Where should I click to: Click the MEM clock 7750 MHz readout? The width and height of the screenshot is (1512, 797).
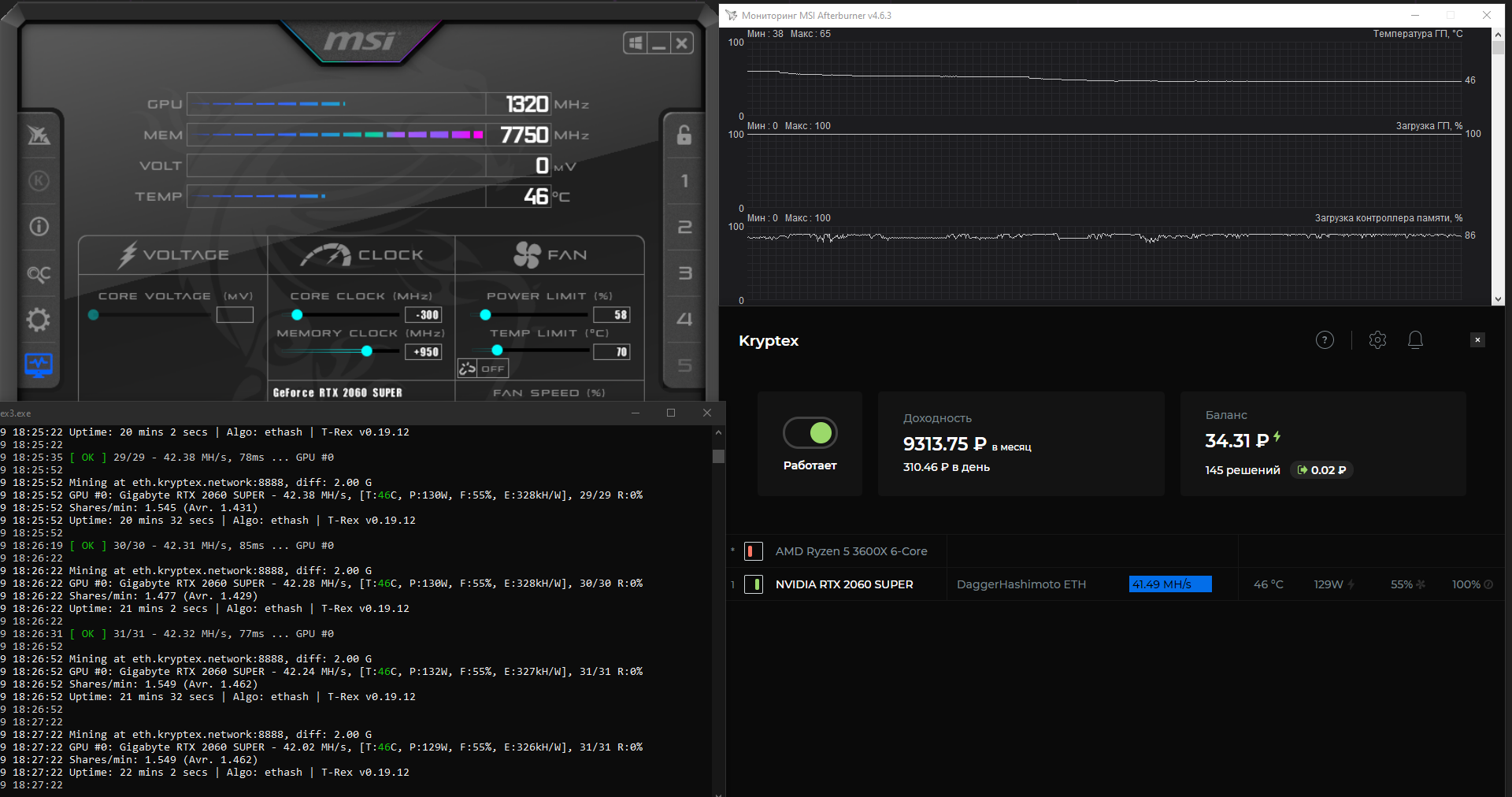point(524,135)
